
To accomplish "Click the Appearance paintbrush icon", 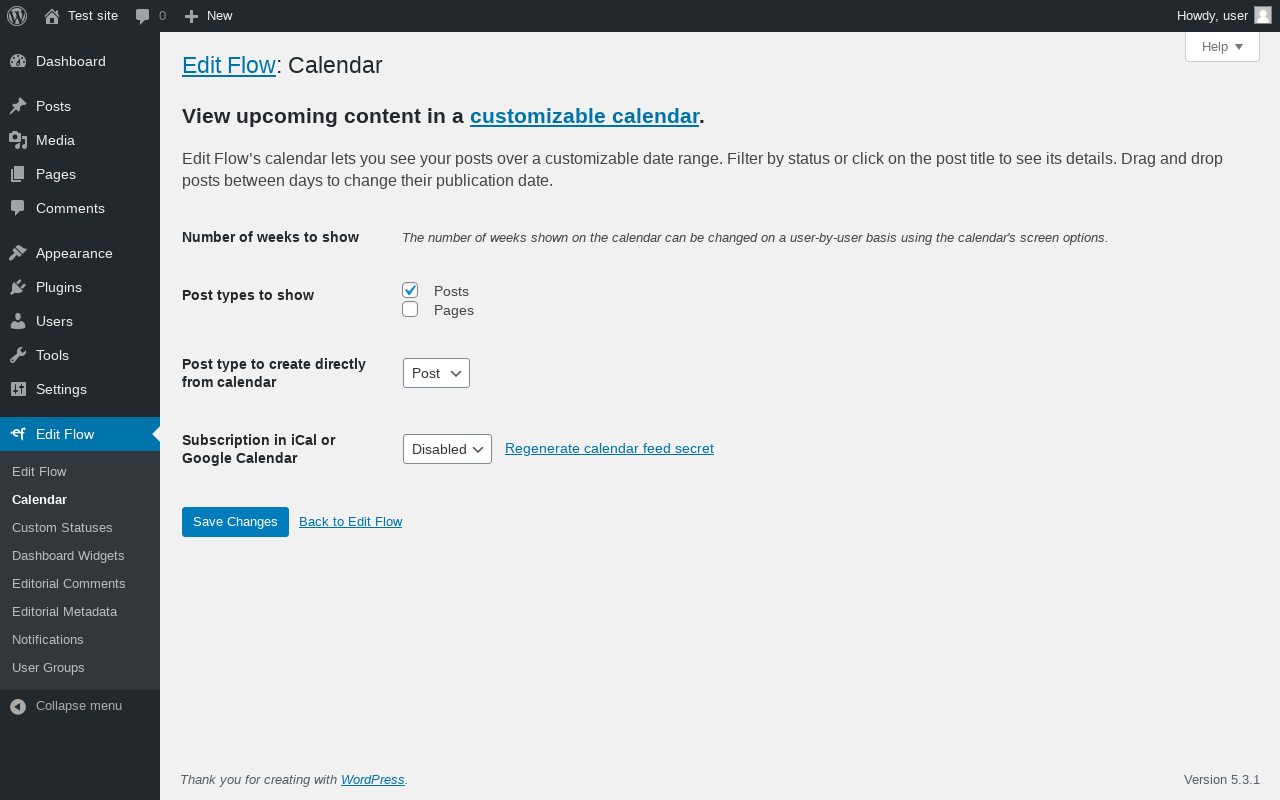I will (18, 253).
